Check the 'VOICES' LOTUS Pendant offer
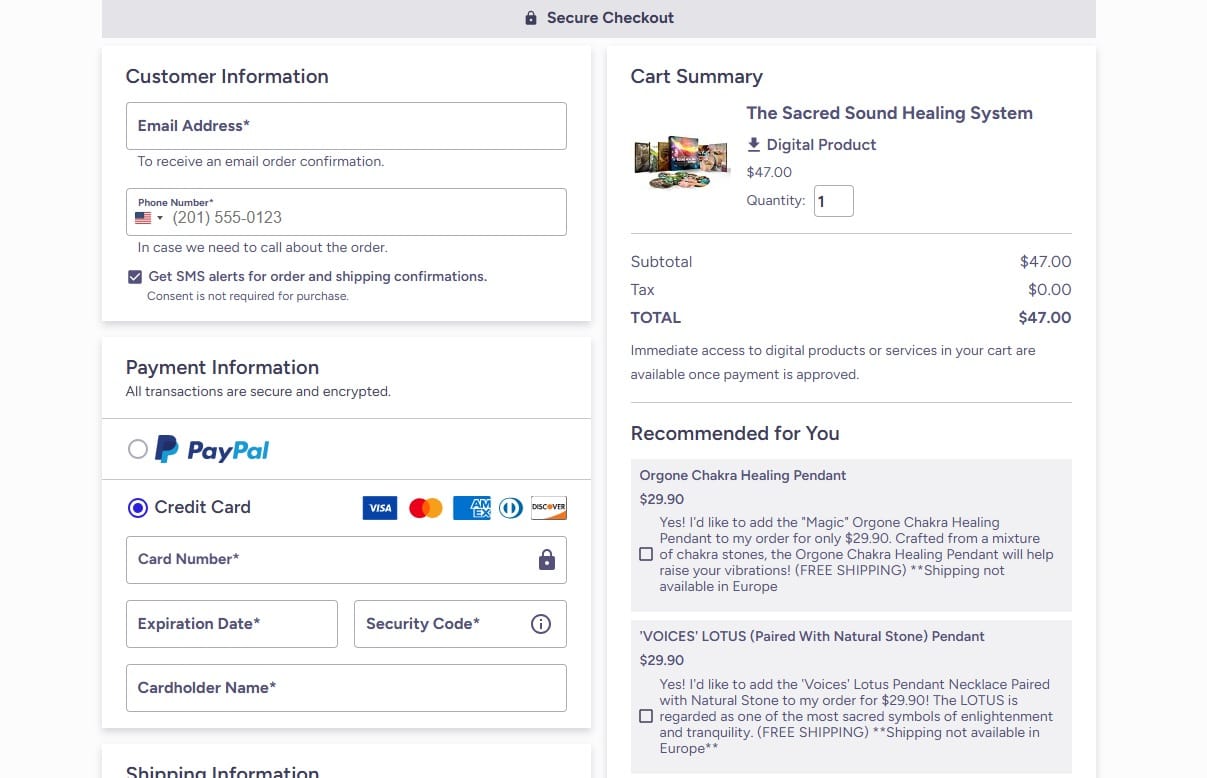Image resolution: width=1207 pixels, height=778 pixels. (646, 716)
